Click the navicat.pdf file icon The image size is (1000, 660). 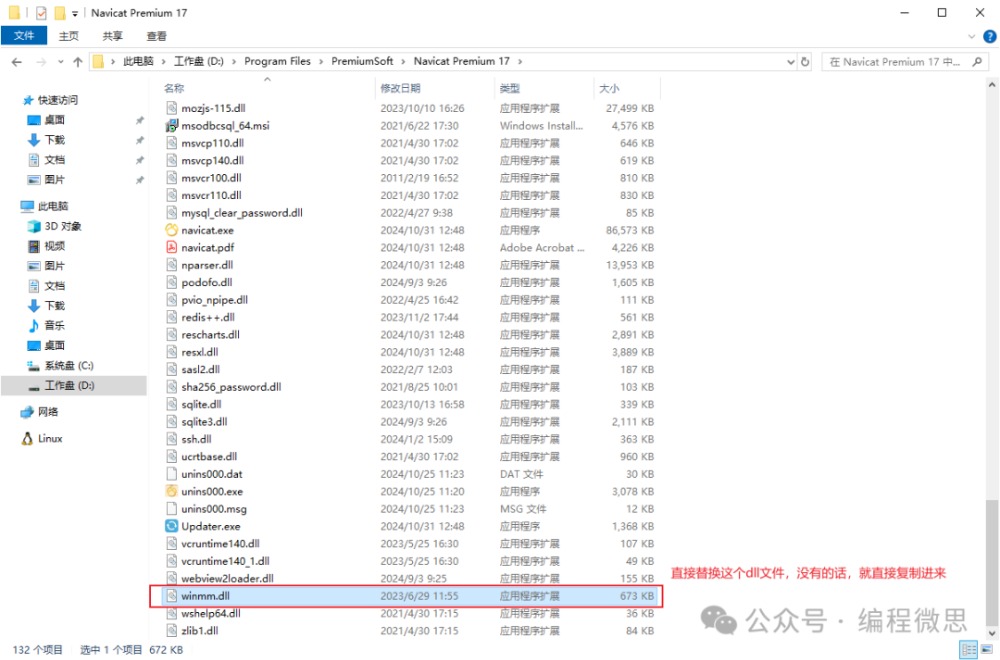pyautogui.click(x=171, y=247)
